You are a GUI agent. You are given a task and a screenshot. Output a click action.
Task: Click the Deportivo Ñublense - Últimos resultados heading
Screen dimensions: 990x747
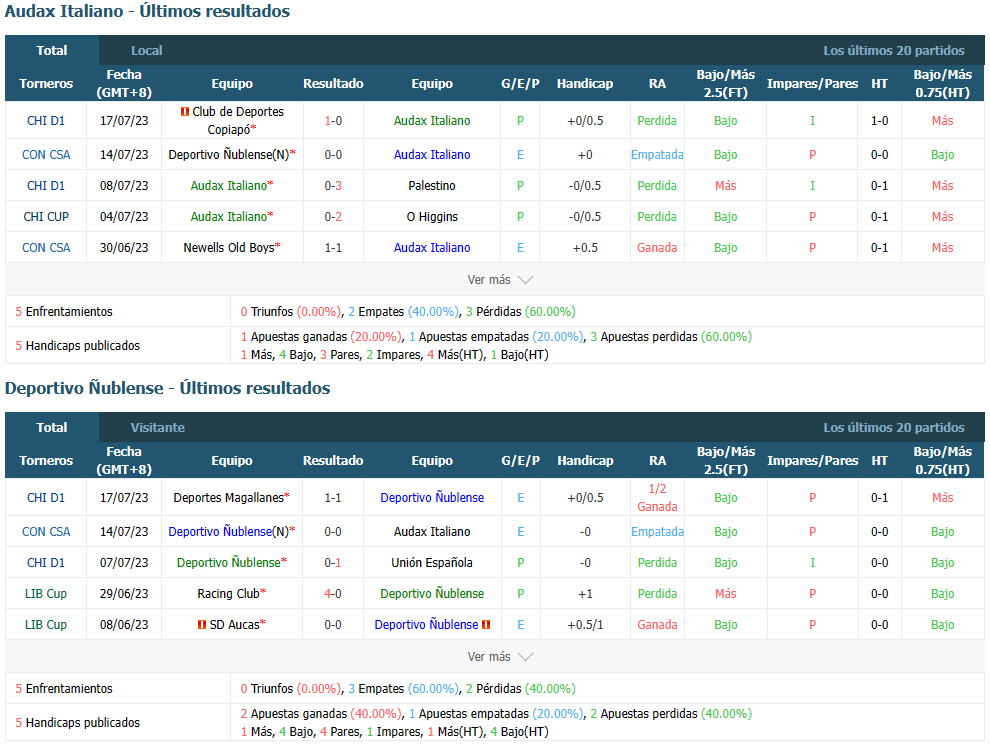pyautogui.click(x=167, y=388)
